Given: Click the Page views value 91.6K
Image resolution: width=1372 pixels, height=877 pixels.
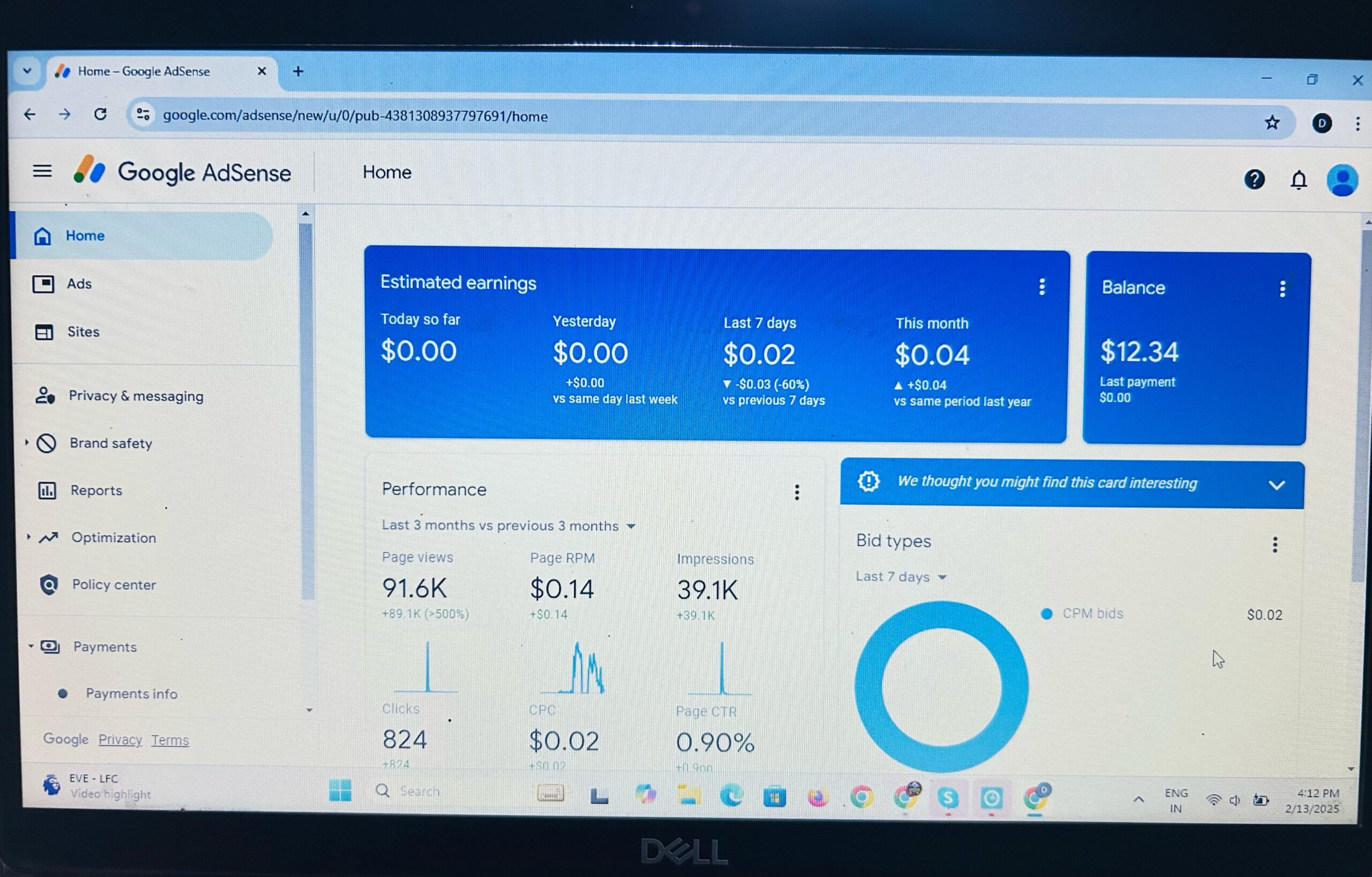Looking at the screenshot, I should click(x=414, y=588).
